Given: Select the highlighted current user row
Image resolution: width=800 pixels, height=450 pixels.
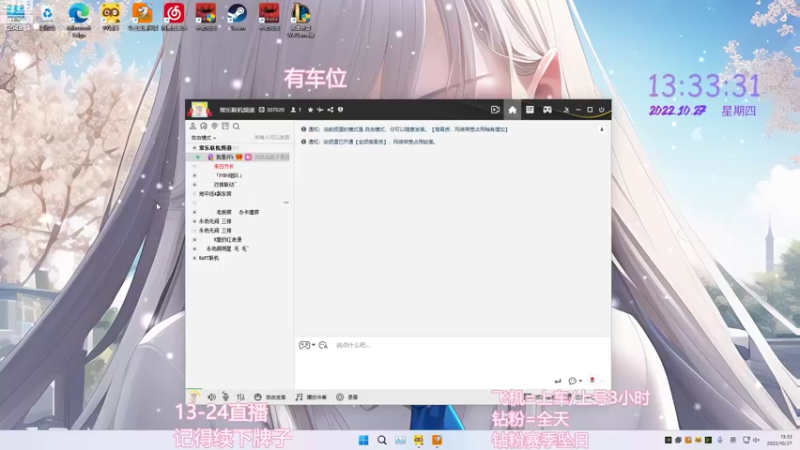Looking at the screenshot, I should pos(239,157).
